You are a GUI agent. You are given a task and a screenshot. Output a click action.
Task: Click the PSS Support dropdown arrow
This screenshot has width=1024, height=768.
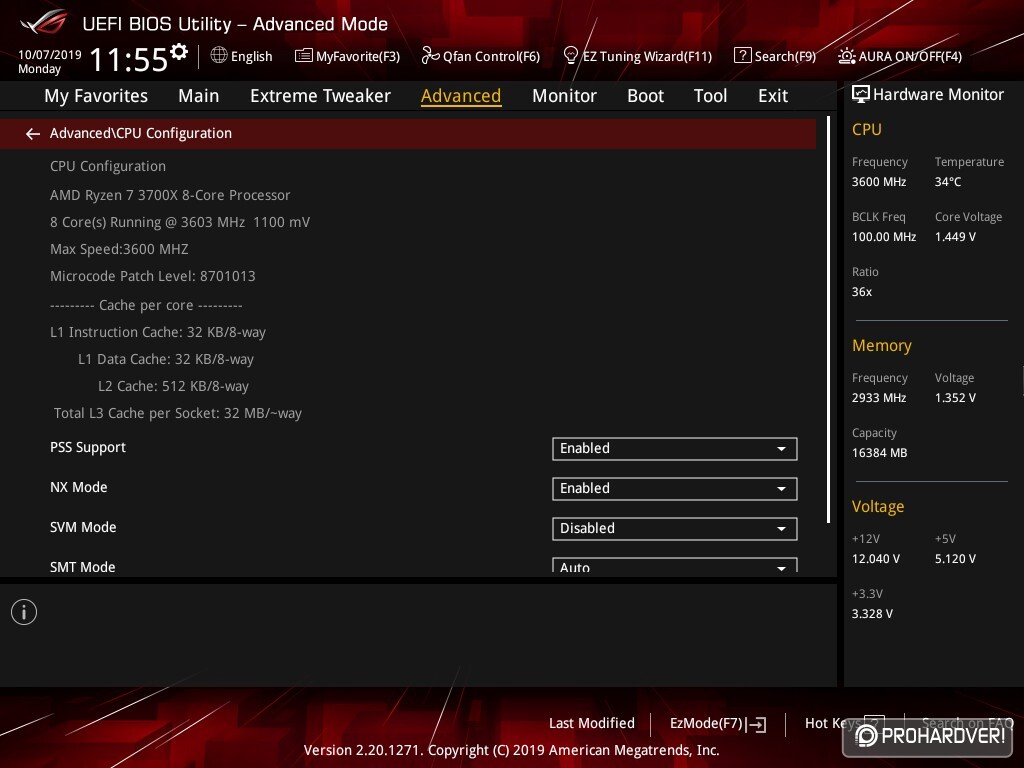click(781, 449)
